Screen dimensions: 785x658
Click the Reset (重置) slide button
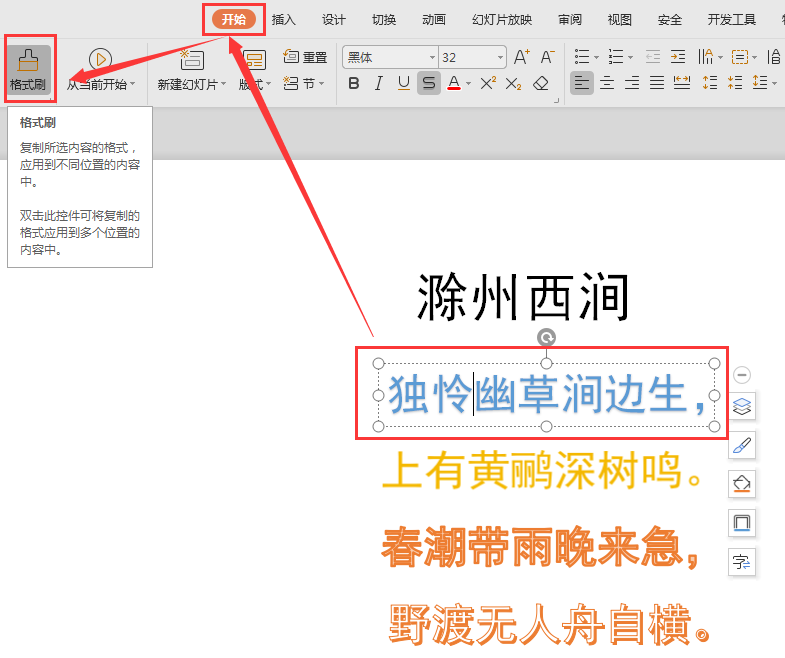pyautogui.click(x=305, y=57)
